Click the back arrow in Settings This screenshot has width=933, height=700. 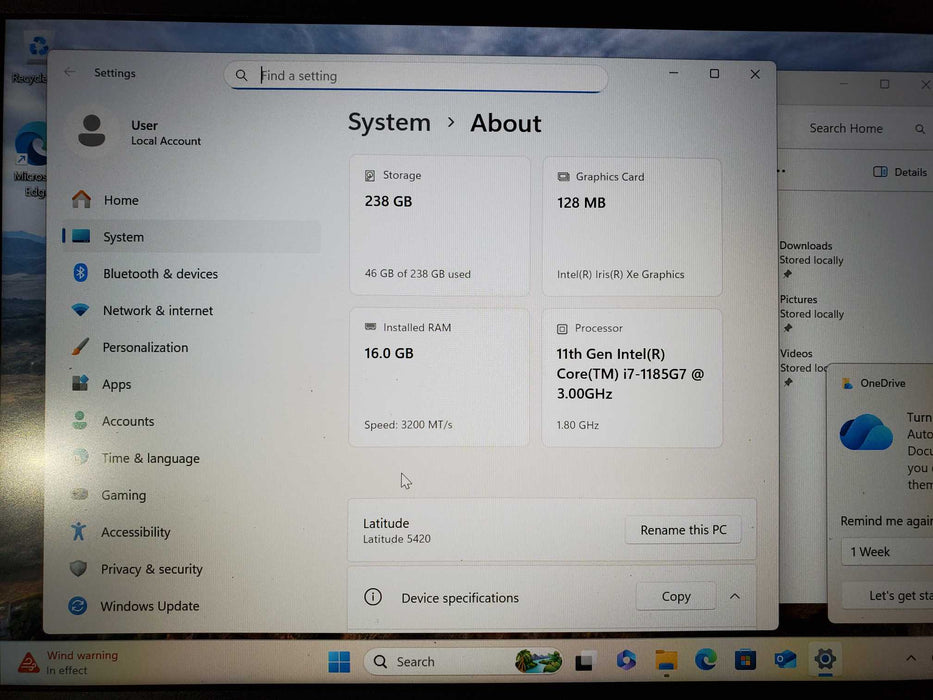[x=68, y=72]
